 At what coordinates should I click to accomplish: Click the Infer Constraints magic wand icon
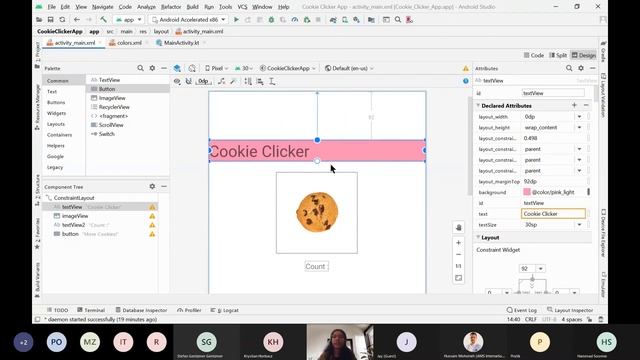tap(233, 81)
